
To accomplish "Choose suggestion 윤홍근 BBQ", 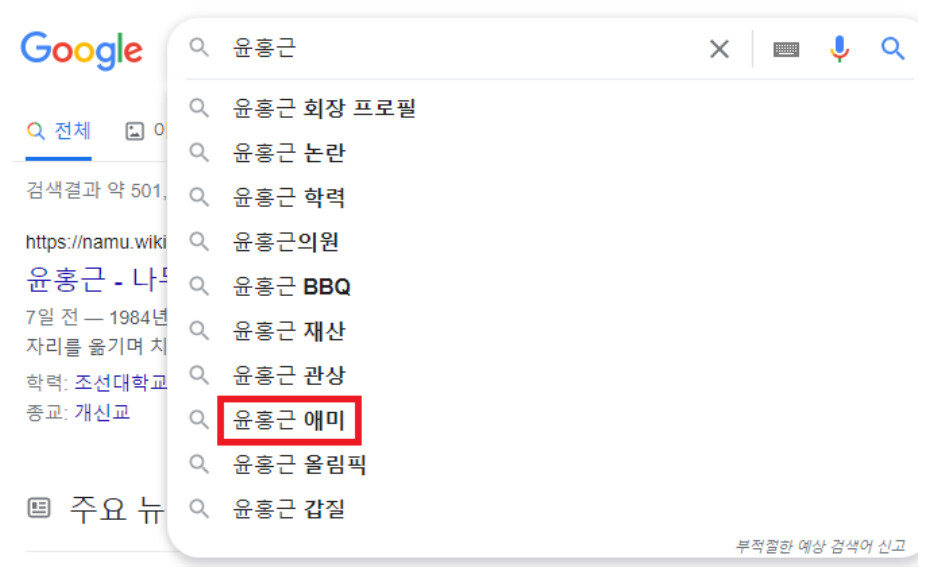I will pyautogui.click(x=292, y=287).
